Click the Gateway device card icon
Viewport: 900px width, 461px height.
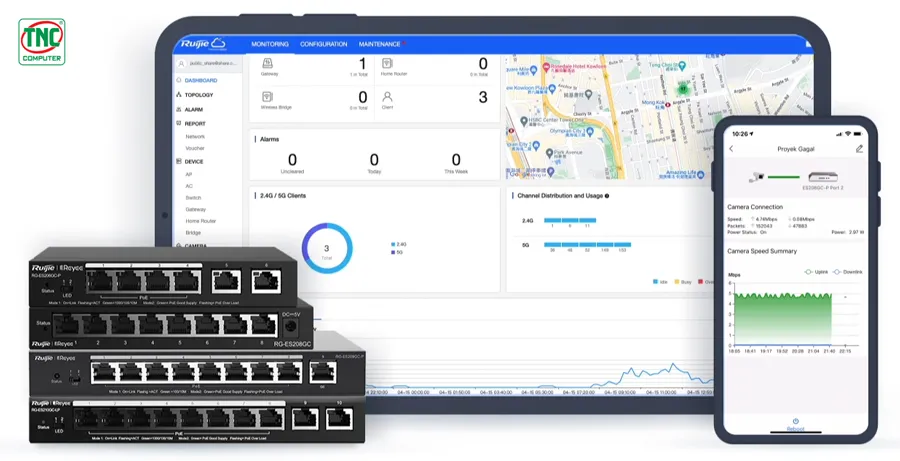[267, 63]
